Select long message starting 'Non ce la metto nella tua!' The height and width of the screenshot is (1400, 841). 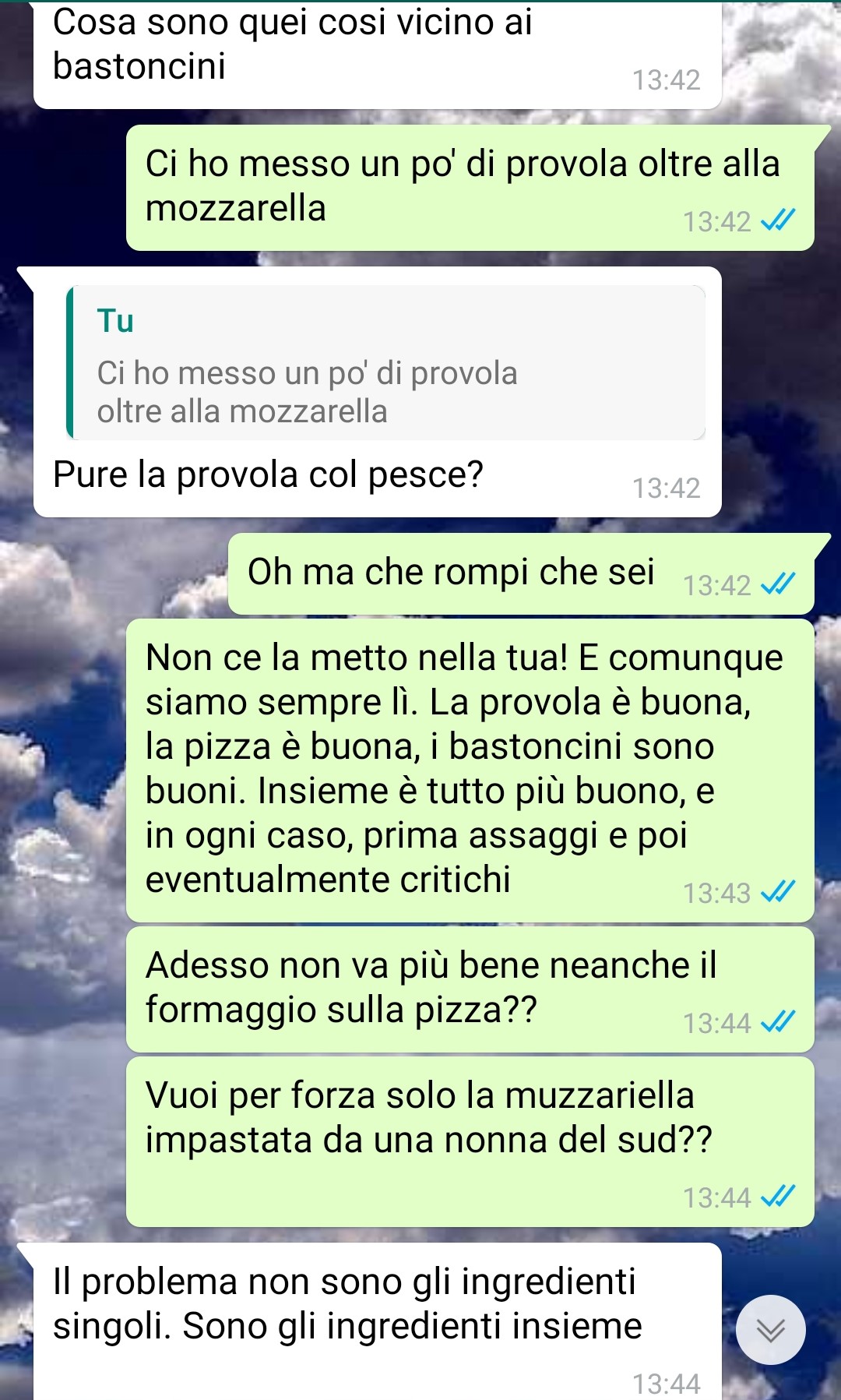pyautogui.click(x=470, y=771)
